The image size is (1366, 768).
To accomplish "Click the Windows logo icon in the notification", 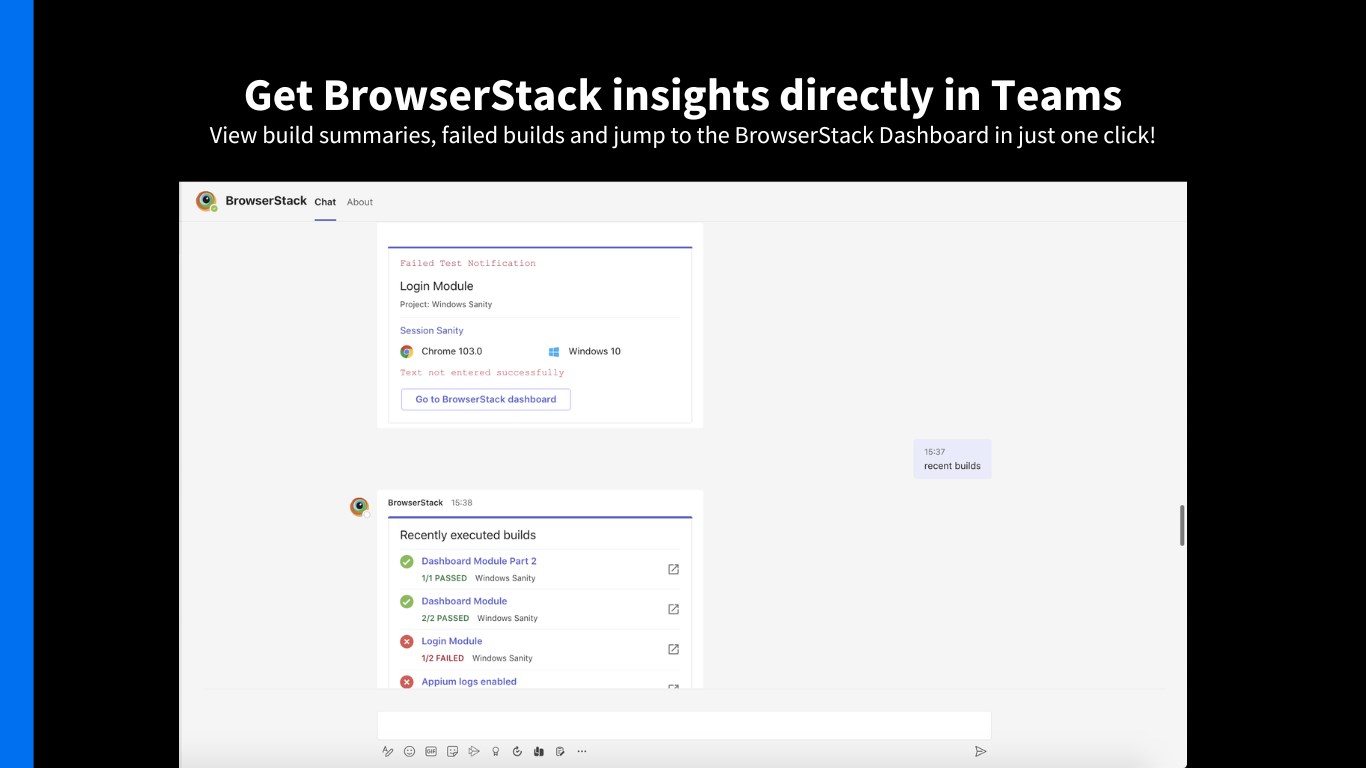I will (x=554, y=352).
